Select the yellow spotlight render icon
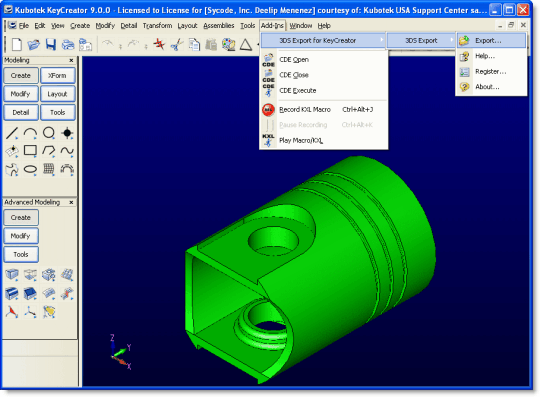This screenshot has width=540, height=397. [x=49, y=312]
